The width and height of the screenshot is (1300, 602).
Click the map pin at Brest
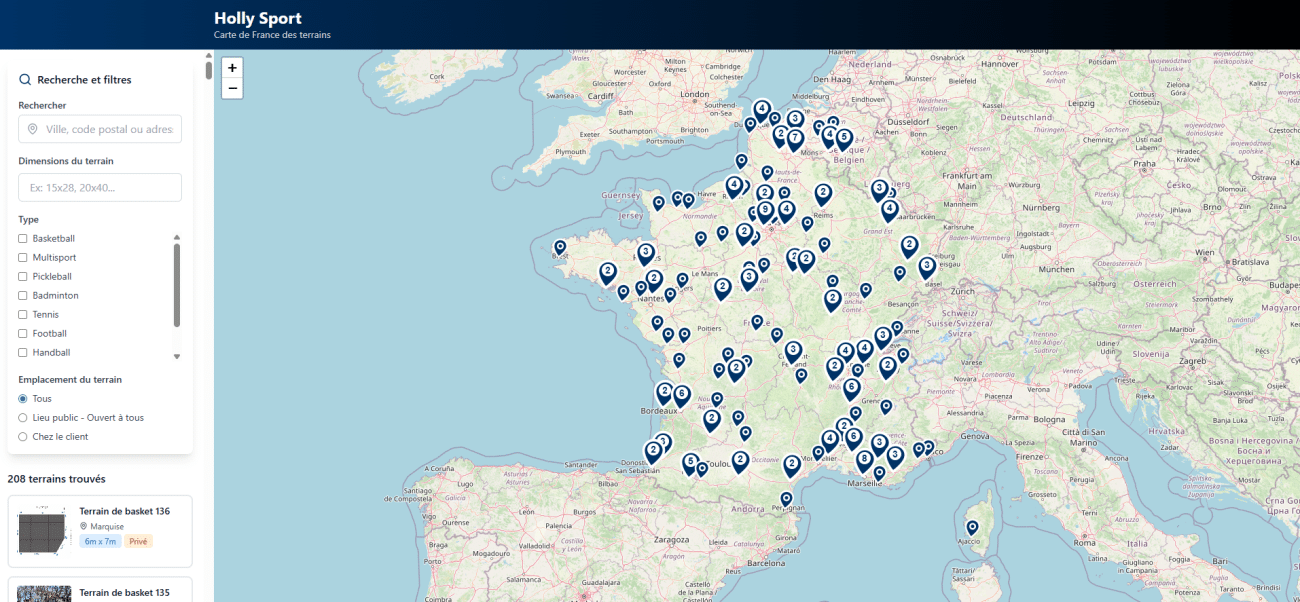[560, 247]
